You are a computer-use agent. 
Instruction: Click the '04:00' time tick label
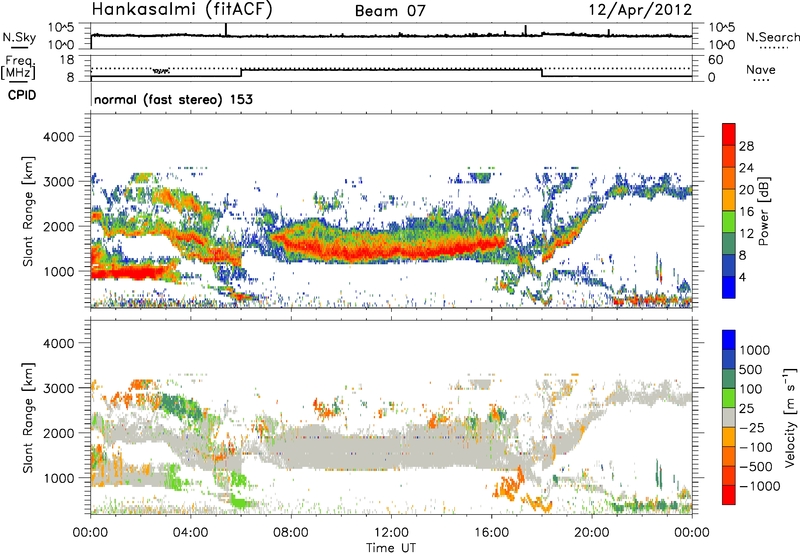click(190, 533)
